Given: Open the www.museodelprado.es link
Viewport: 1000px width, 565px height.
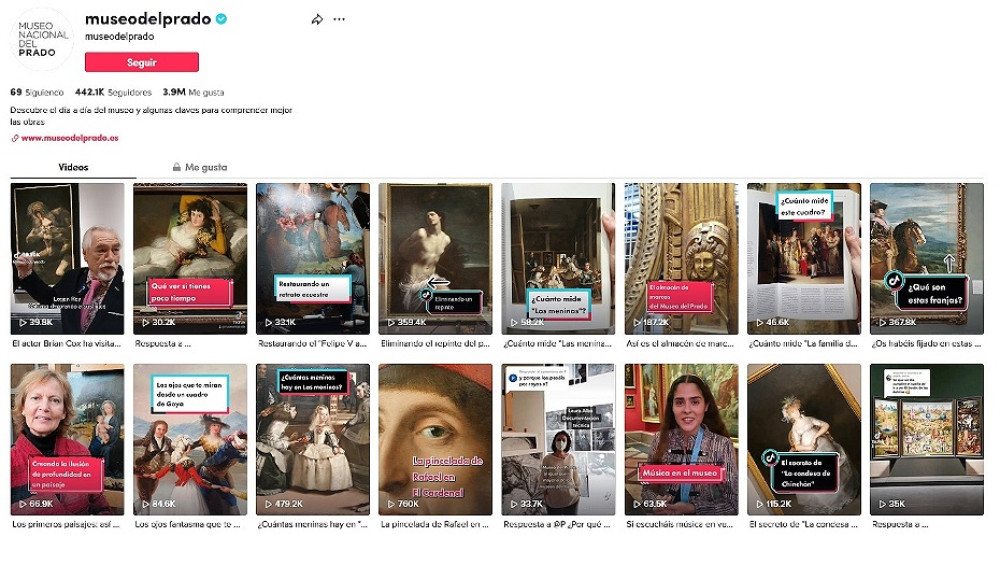Looking at the screenshot, I should click(70, 138).
